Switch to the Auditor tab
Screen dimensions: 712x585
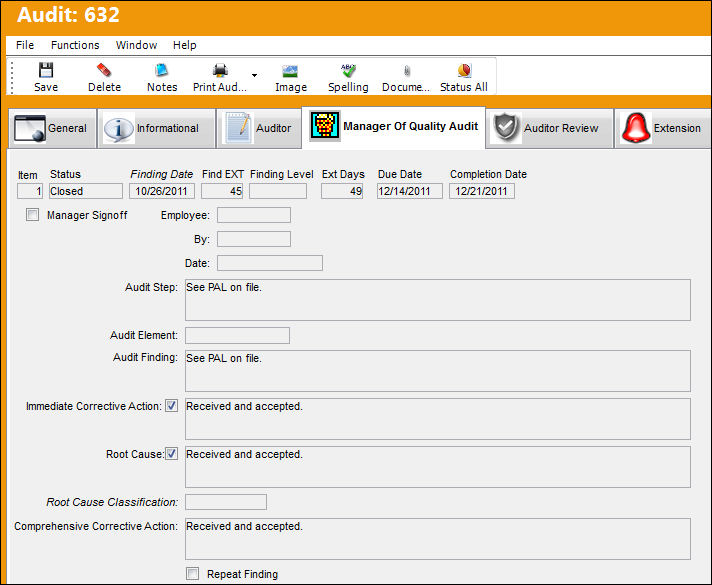pos(259,129)
